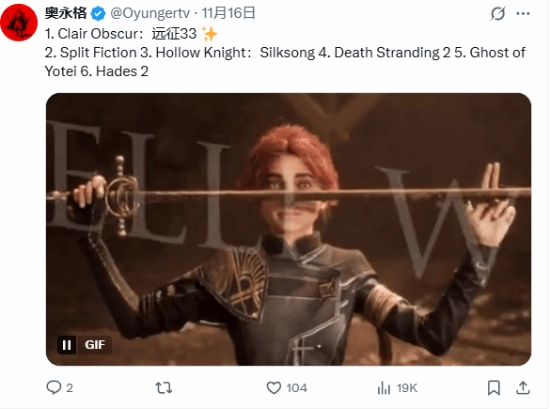Click the blue verified badge
This screenshot has width=550, height=409.
point(98,14)
